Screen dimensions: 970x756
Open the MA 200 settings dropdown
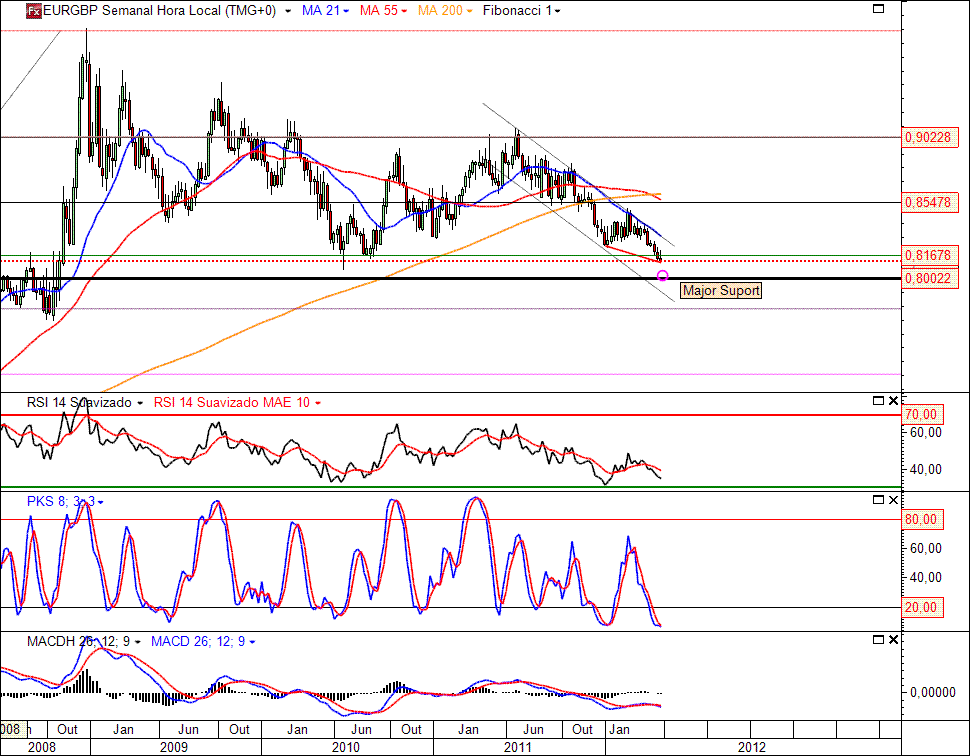click(x=469, y=11)
